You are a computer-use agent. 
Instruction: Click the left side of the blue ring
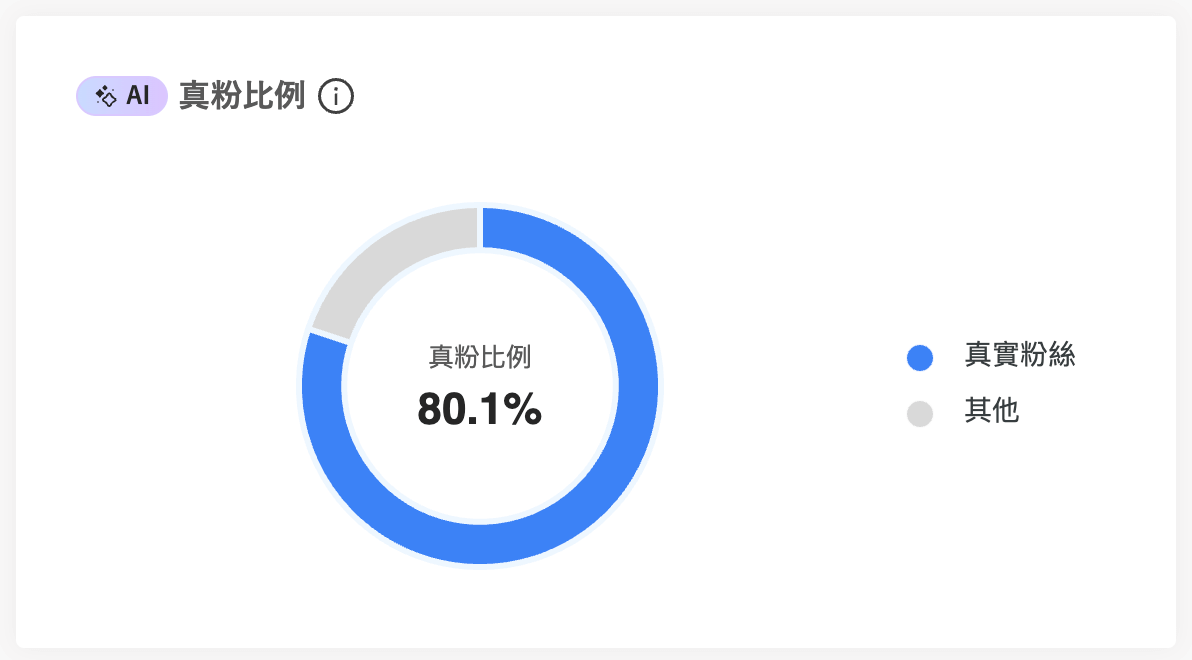click(322, 395)
